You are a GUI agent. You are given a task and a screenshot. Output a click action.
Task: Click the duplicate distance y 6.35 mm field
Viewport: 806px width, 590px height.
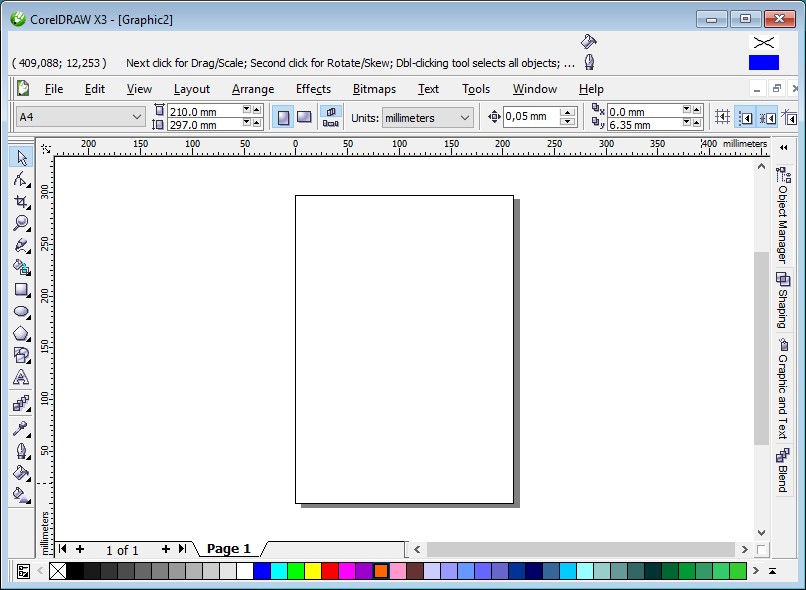[645, 124]
